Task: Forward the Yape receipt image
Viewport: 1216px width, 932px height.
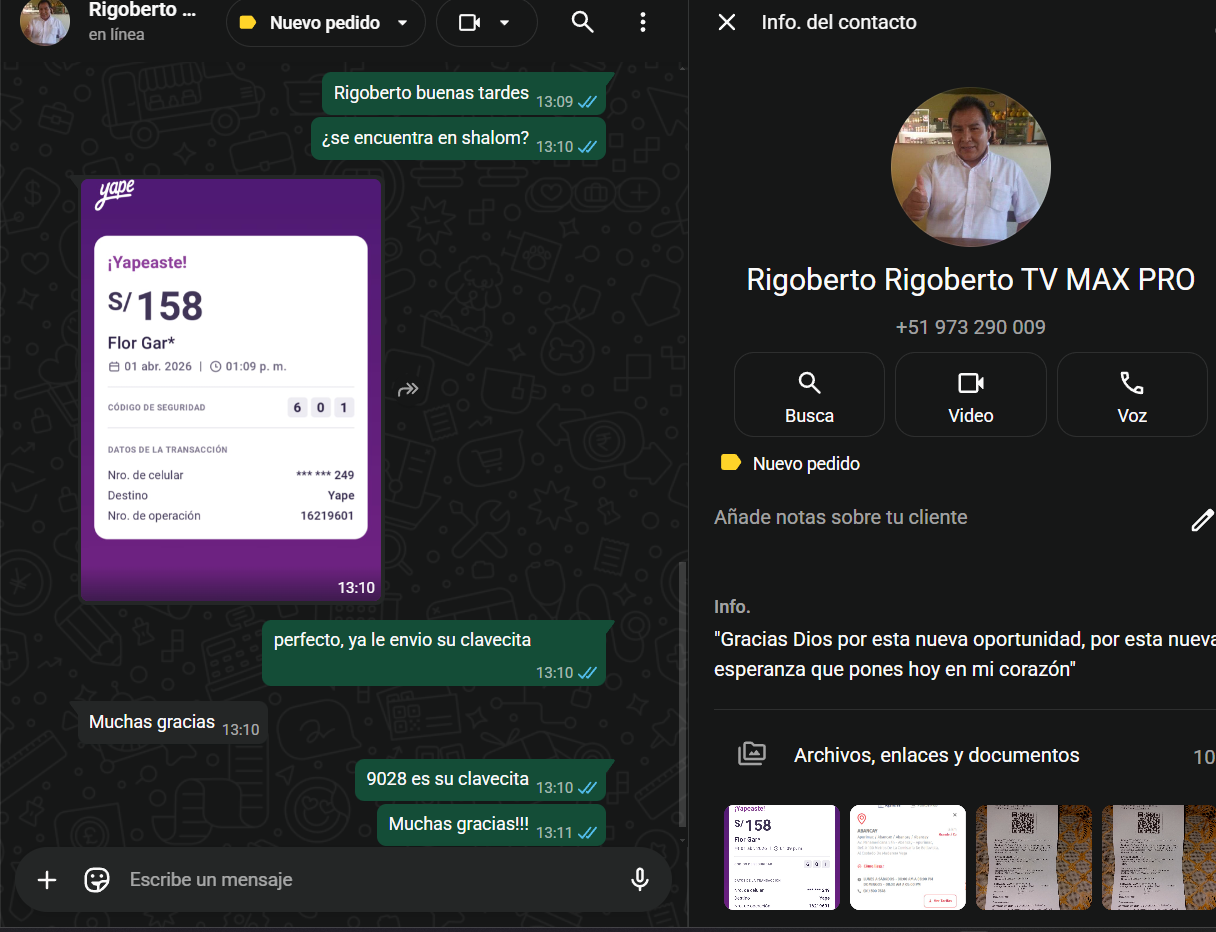Action: tap(408, 390)
